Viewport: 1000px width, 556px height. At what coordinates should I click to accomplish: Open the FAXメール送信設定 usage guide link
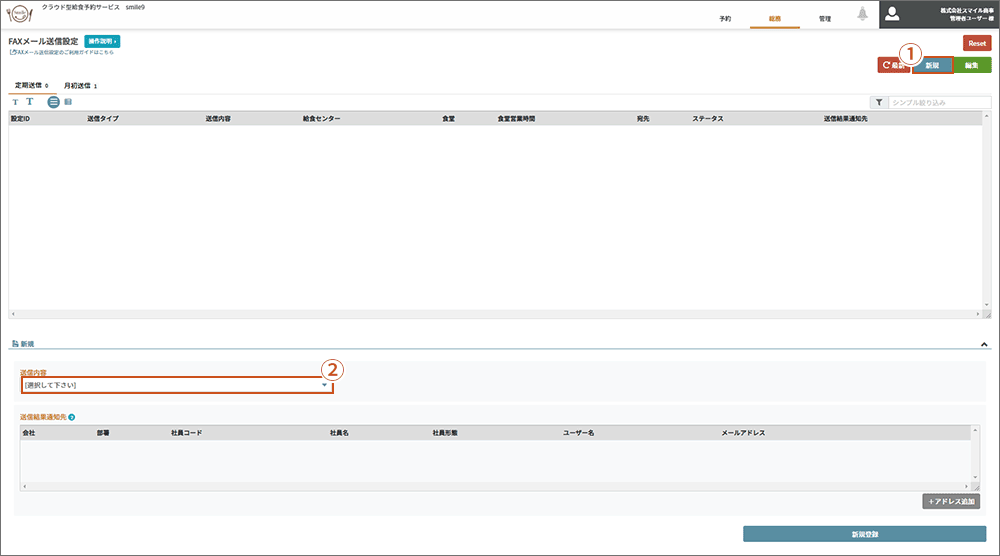click(62, 51)
